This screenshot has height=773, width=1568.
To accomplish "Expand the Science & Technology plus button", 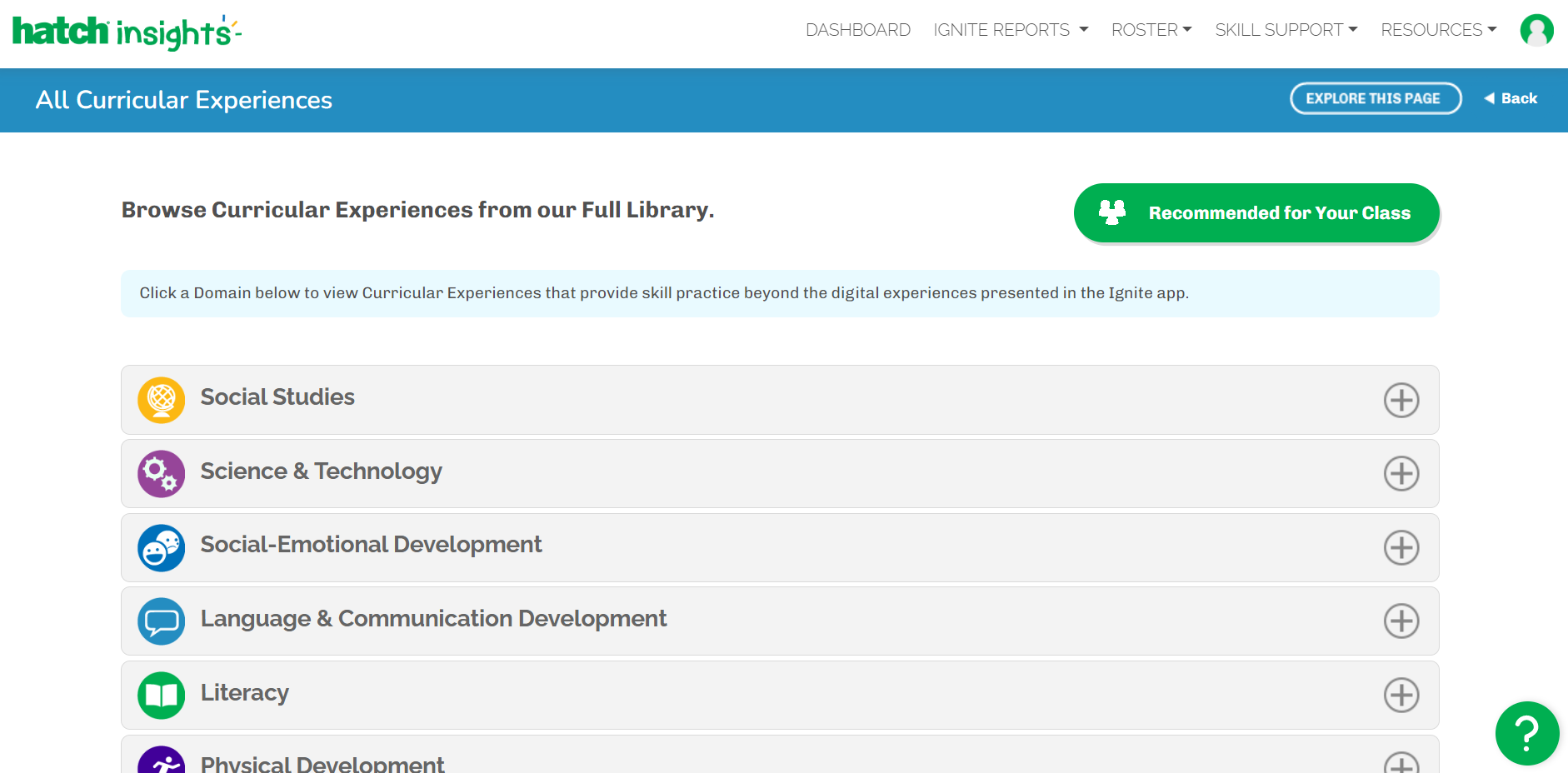I will click(1401, 474).
